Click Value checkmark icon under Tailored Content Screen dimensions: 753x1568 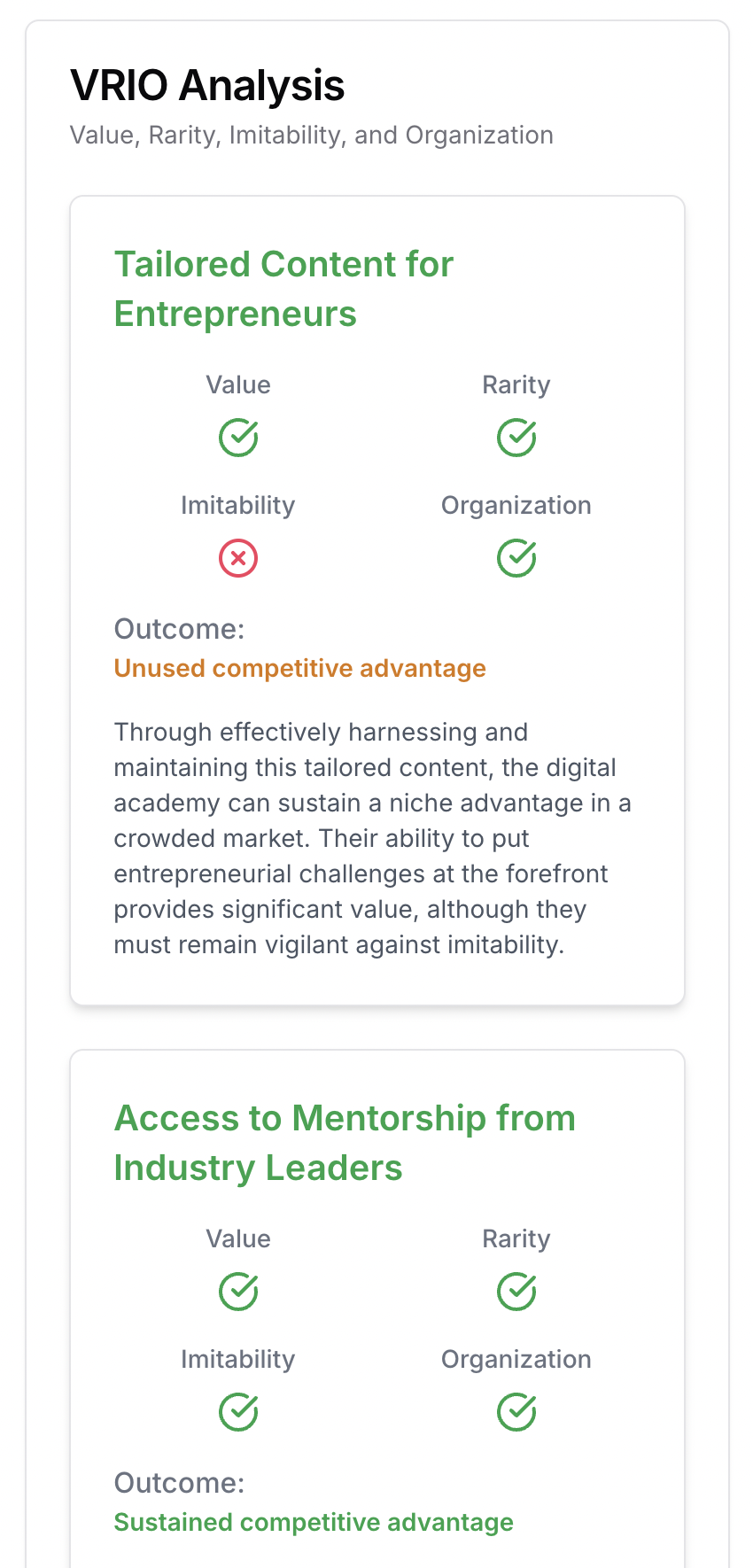pos(238,438)
